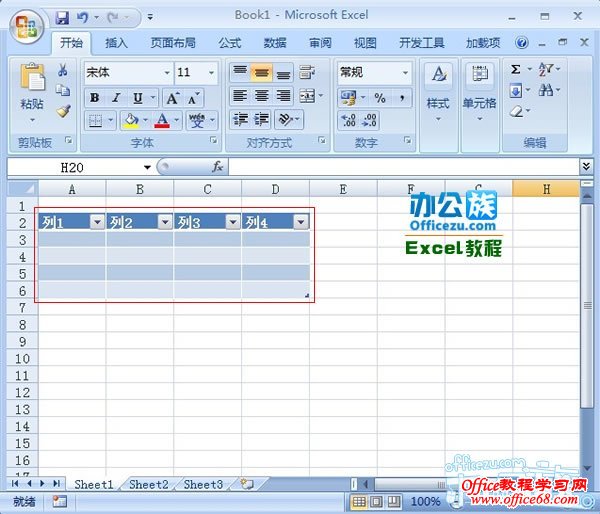Open the 列3 filter dropdown
The image size is (600, 514).
[x=233, y=222]
